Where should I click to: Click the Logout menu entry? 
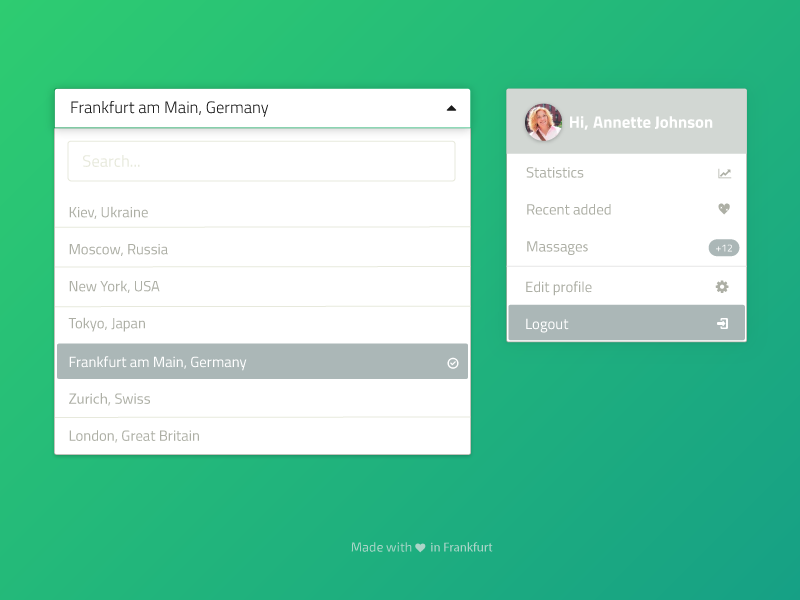point(547,322)
